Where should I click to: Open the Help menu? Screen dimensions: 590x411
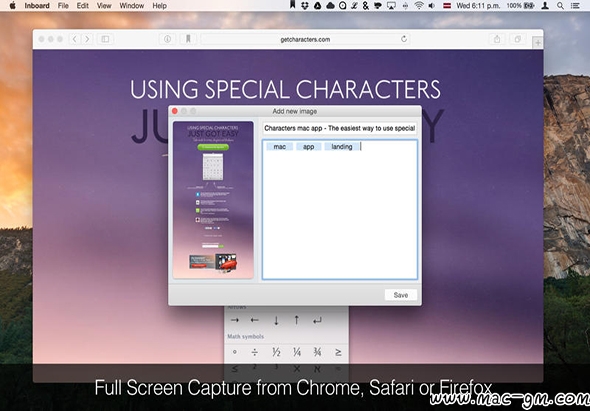tap(160, 6)
